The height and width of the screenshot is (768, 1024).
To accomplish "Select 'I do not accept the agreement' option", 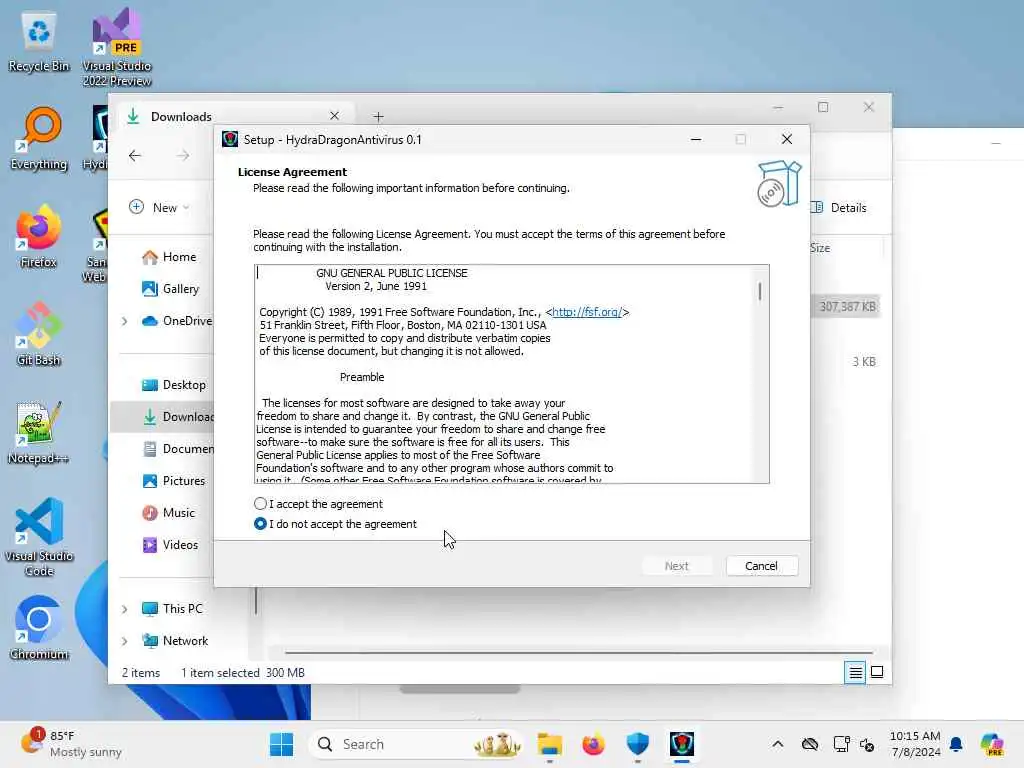I will pyautogui.click(x=261, y=524).
